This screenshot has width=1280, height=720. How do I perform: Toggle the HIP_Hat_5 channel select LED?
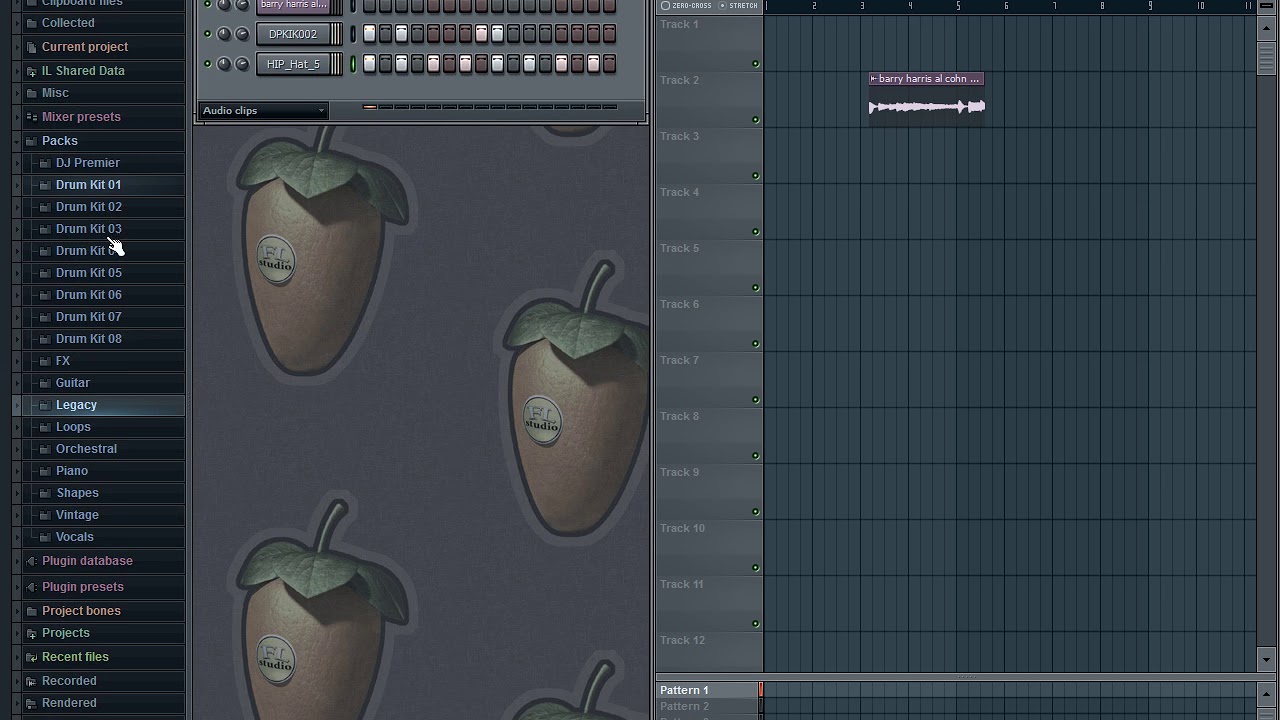(353, 64)
